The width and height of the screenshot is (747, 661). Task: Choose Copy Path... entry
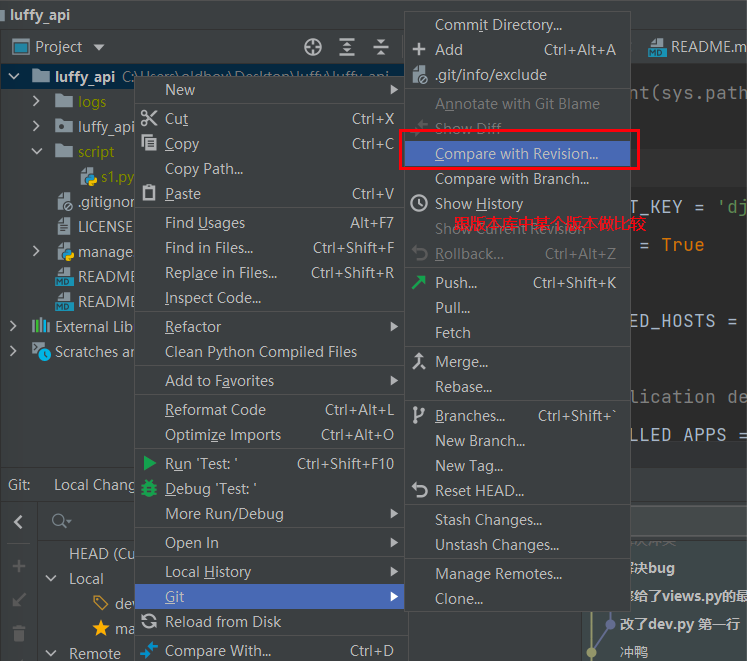pos(270,169)
